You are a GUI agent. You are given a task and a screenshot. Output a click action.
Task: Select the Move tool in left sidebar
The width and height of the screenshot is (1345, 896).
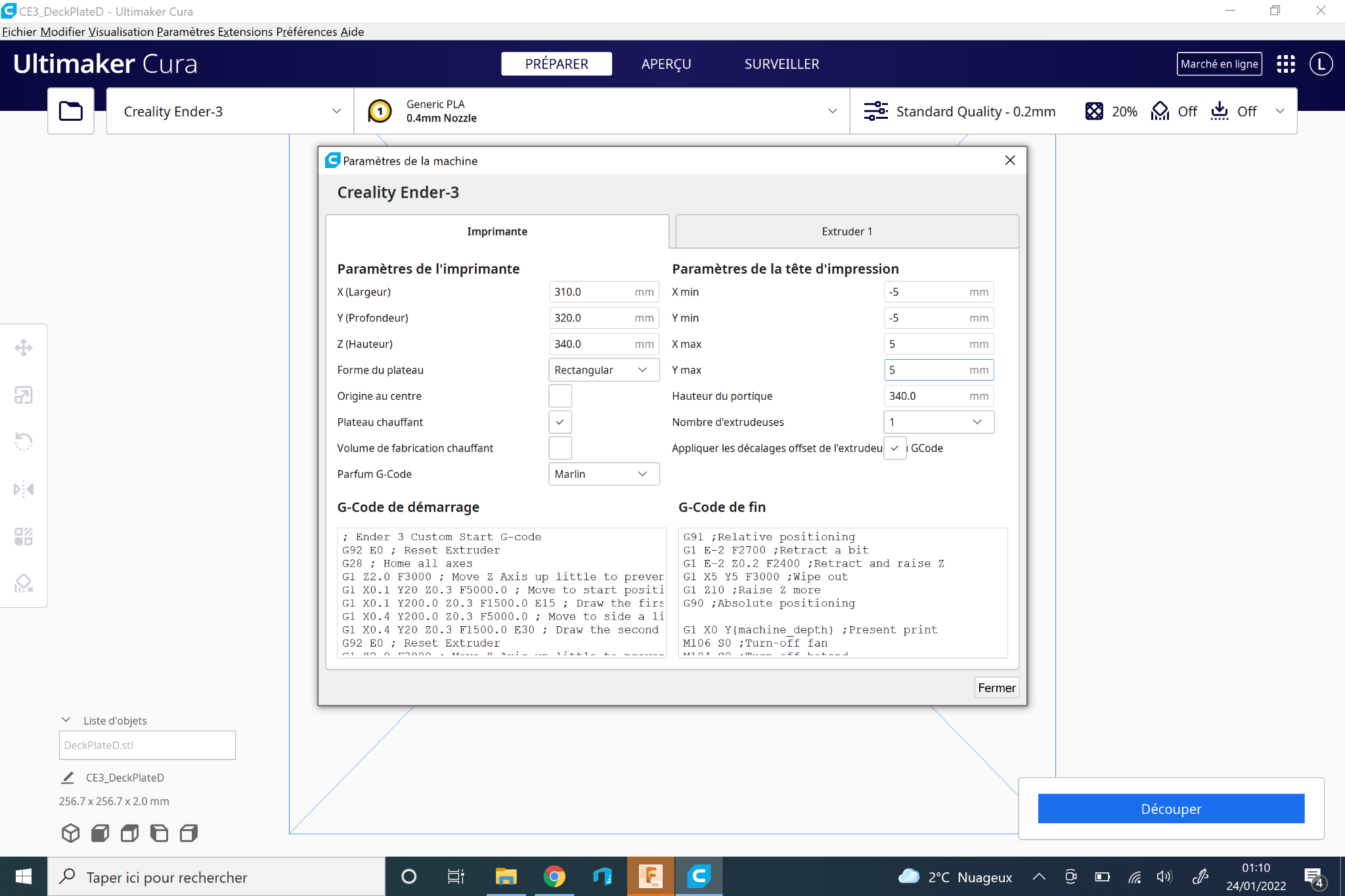[24, 348]
